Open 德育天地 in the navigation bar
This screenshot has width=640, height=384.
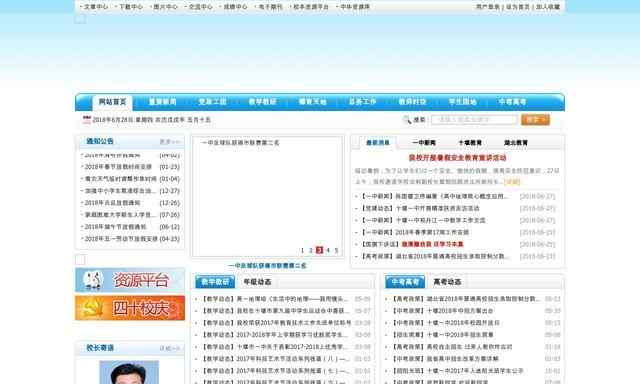tap(312, 102)
